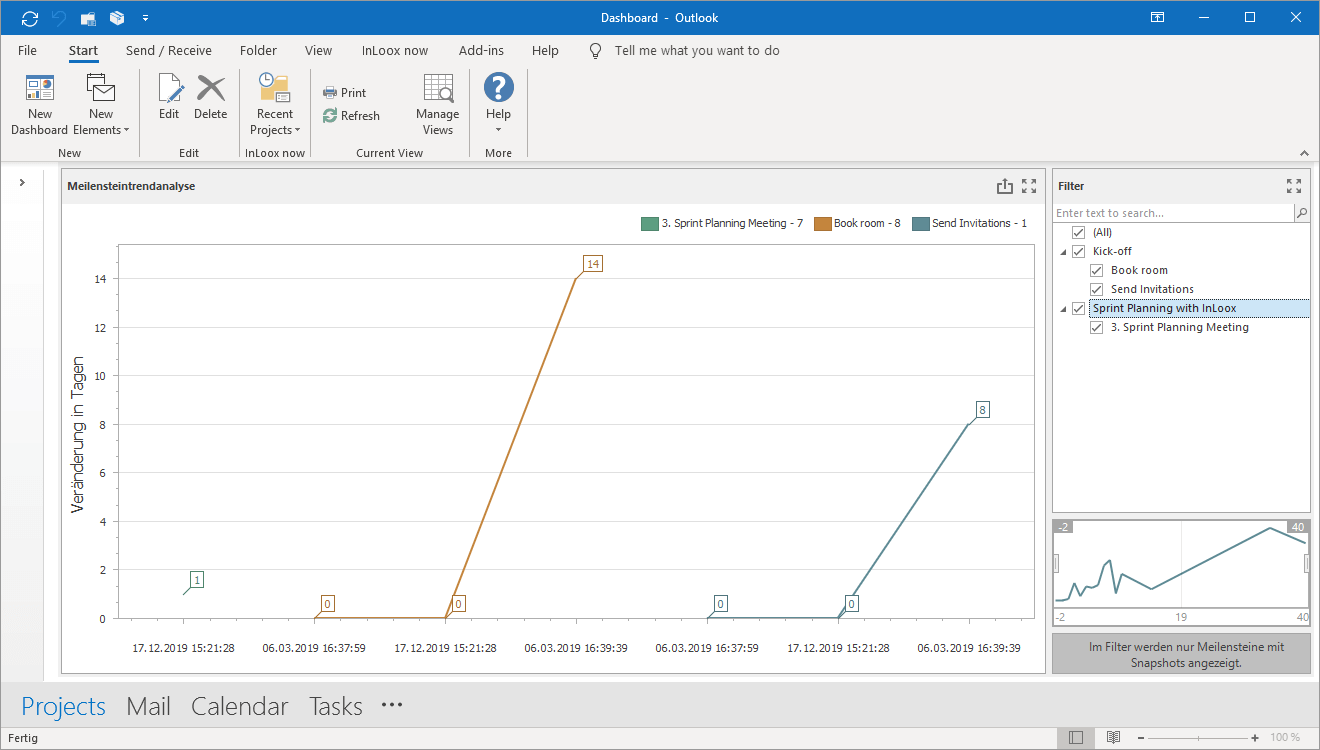Image resolution: width=1320 pixels, height=750 pixels.
Task: Collapse the Kick-off tree node
Action: (1063, 252)
